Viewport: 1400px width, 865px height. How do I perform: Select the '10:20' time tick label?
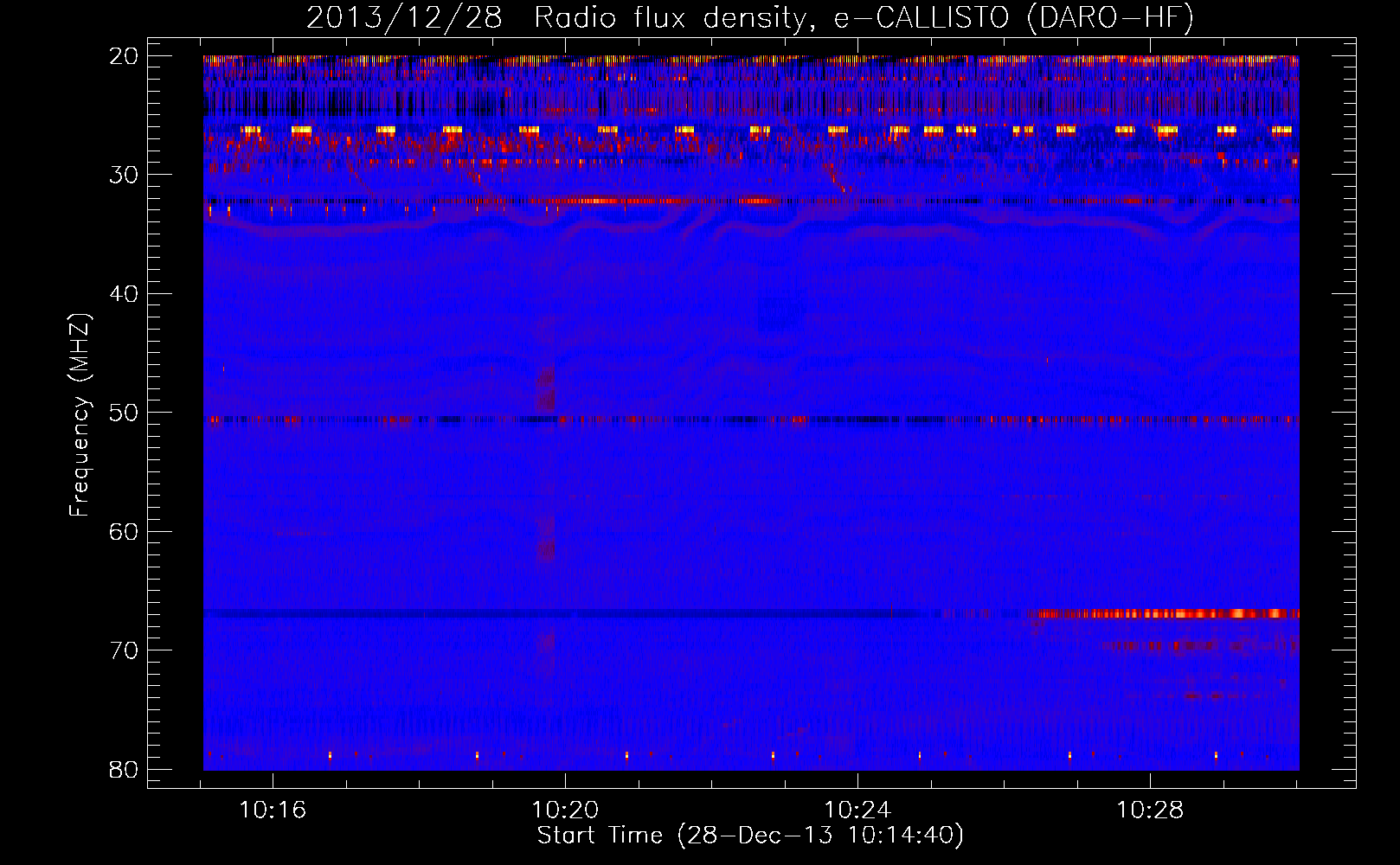[x=565, y=811]
